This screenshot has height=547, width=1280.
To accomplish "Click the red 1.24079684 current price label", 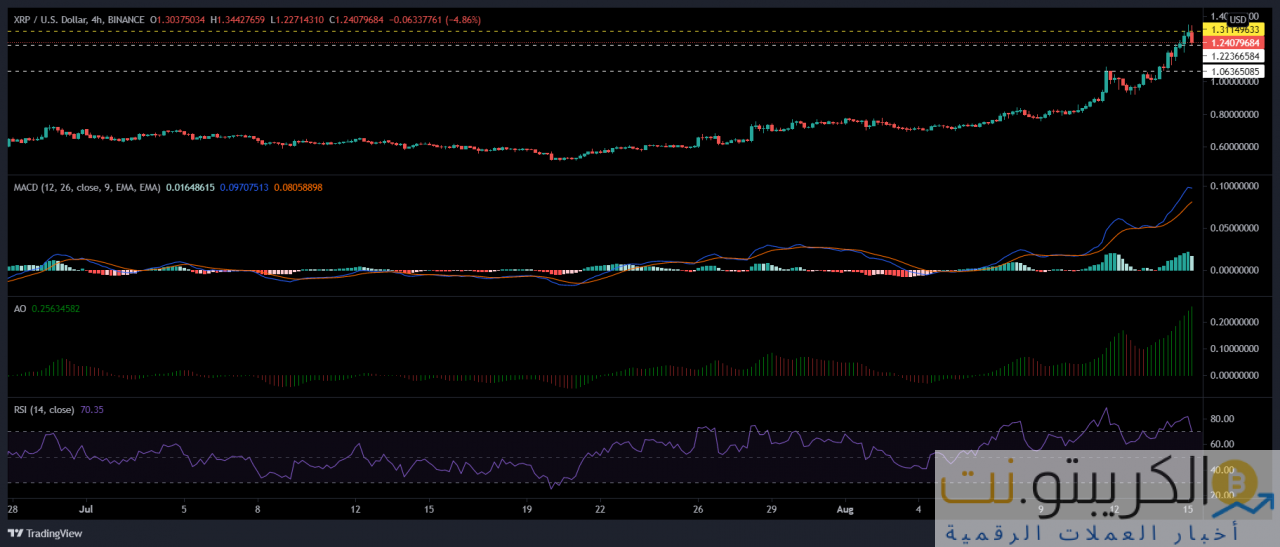I will (1239, 43).
